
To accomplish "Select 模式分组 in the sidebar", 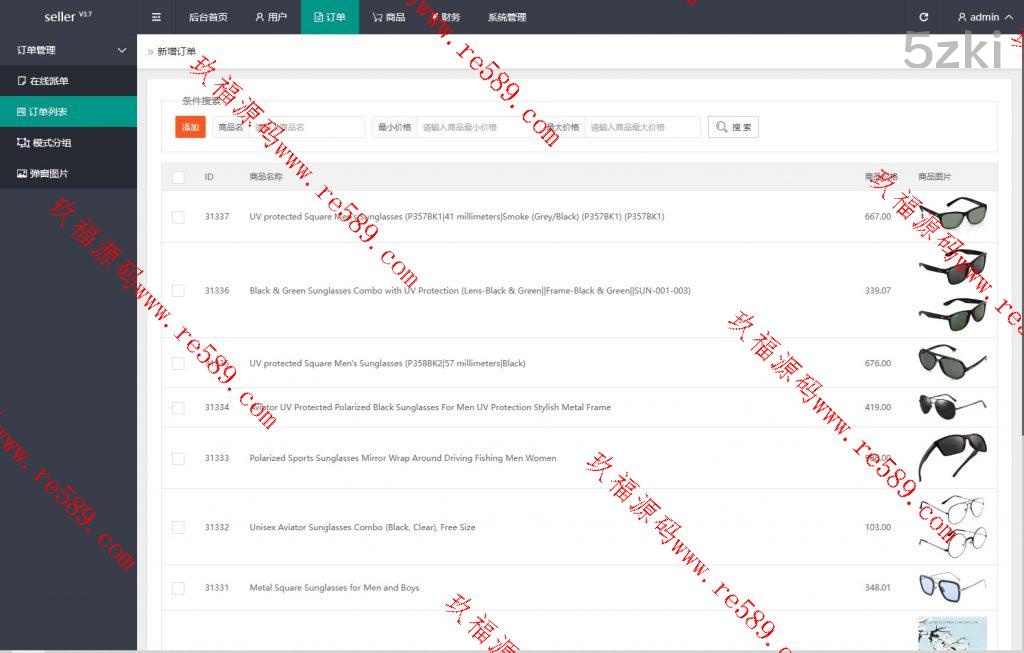I will [x=51, y=143].
